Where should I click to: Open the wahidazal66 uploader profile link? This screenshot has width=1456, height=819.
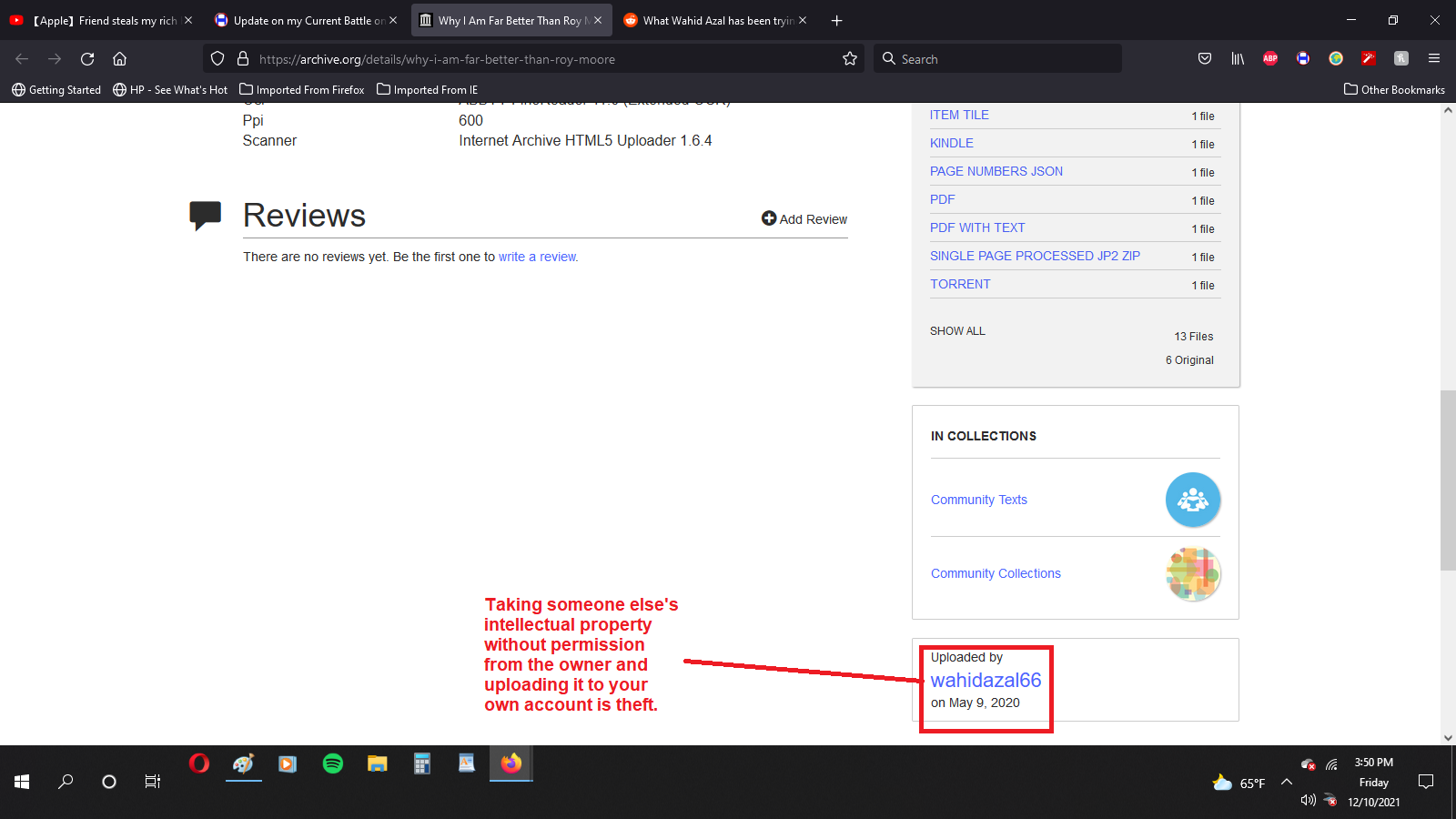[986, 681]
